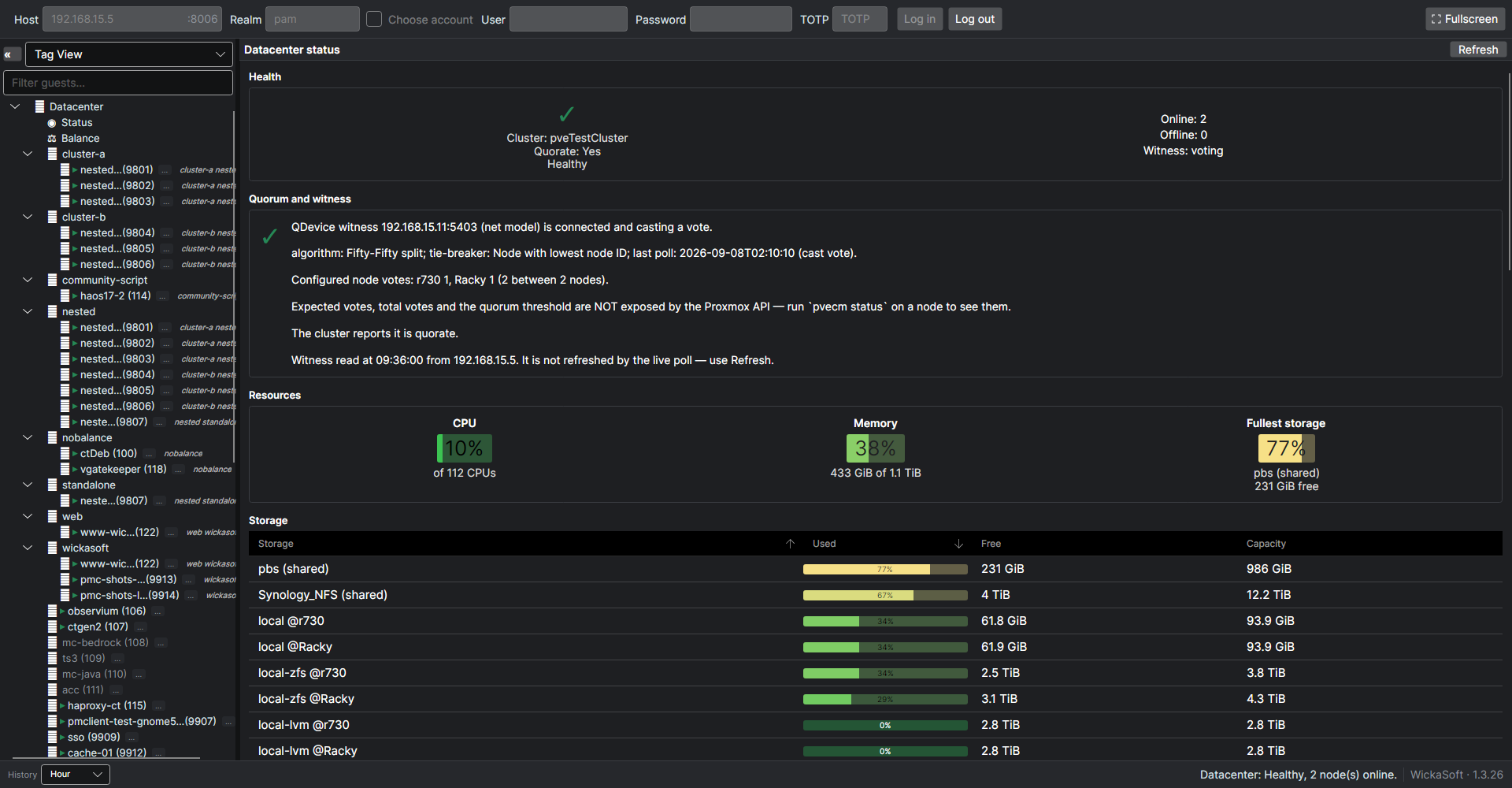This screenshot has width=1512, height=788.
Task: Click the Memory 38% usage bar
Action: point(876,448)
